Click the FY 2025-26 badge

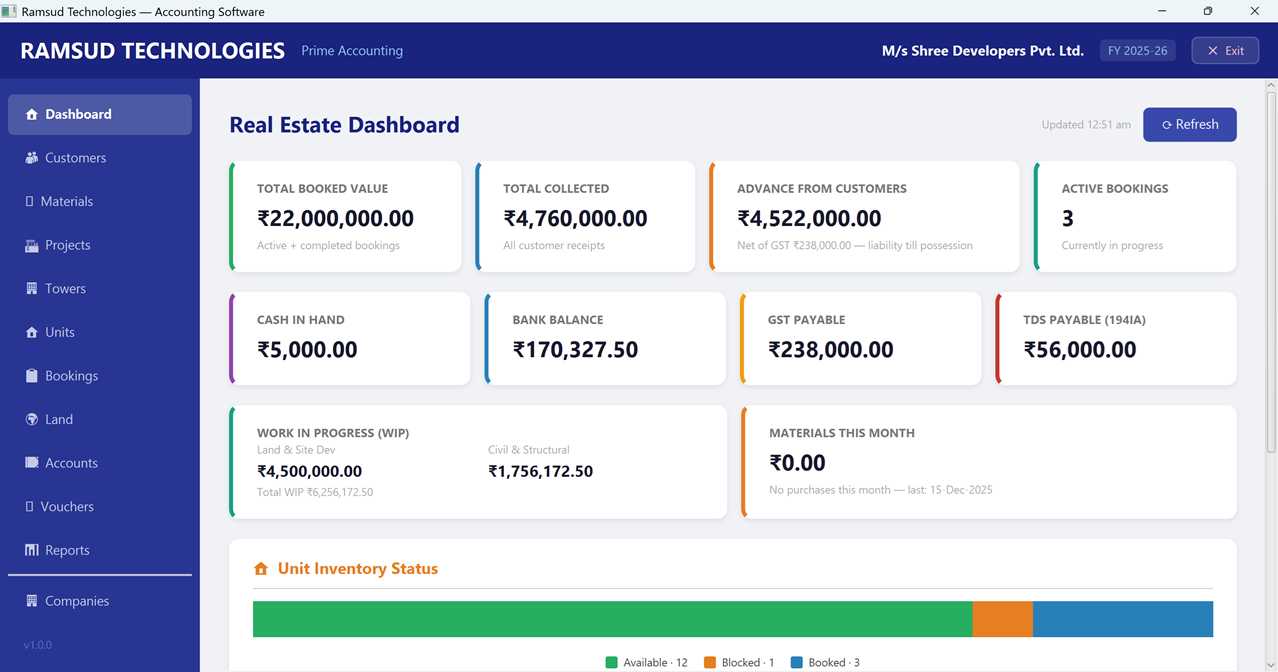tap(1138, 51)
